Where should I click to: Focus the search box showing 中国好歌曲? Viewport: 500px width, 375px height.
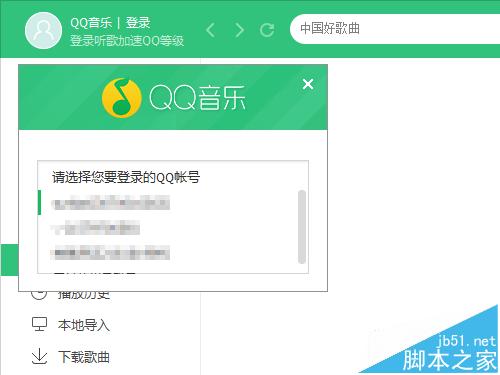pyautogui.click(x=395, y=29)
